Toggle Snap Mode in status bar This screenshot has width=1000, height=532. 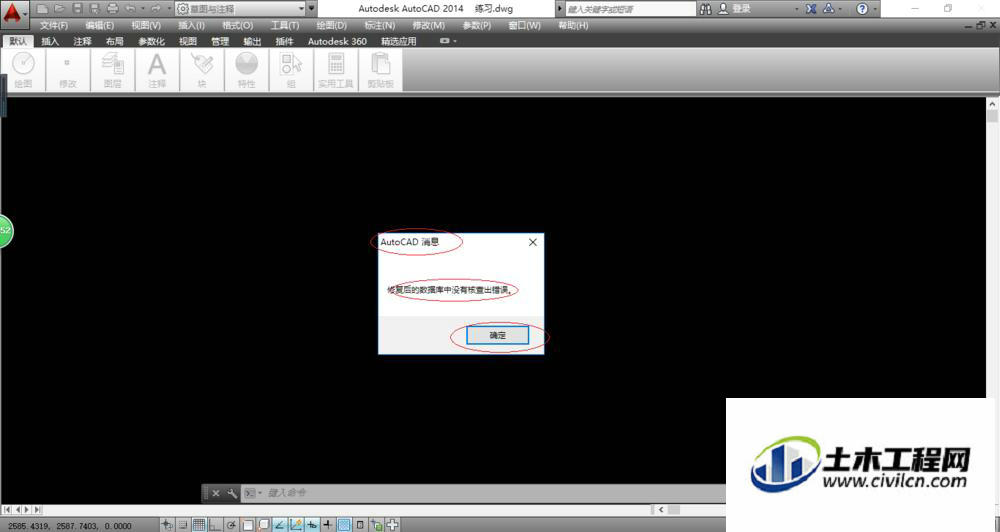183,525
